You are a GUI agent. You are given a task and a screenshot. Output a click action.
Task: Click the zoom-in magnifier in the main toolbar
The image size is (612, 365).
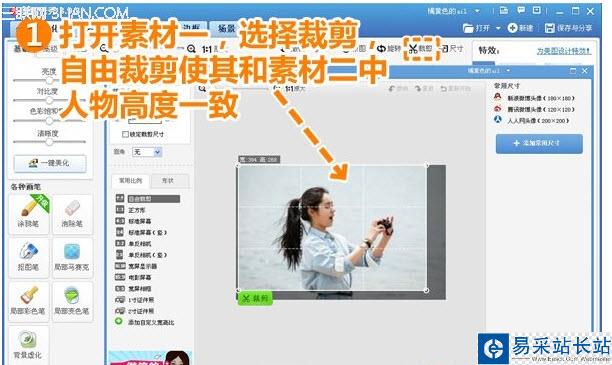pos(191,49)
